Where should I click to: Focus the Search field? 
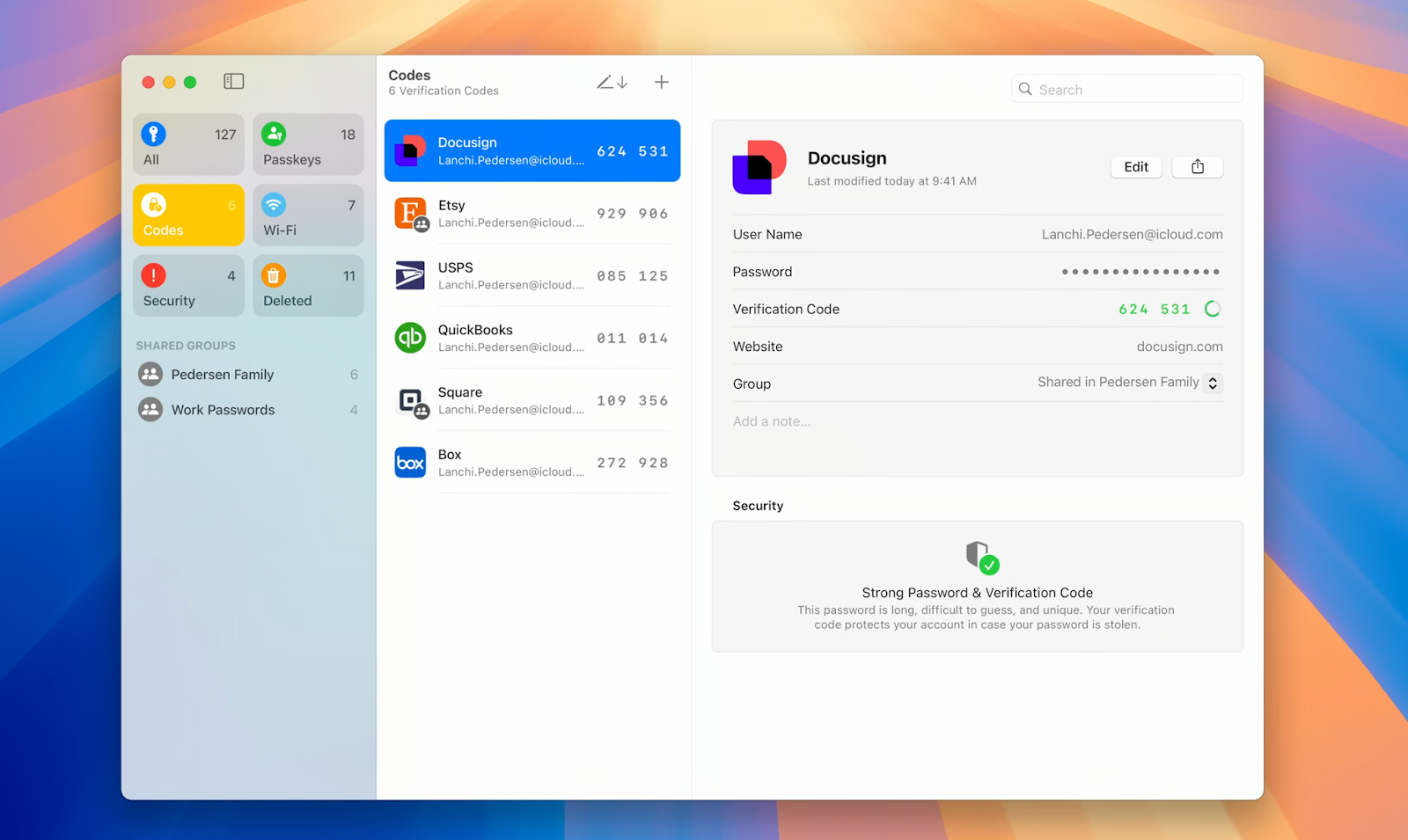pyautogui.click(x=1127, y=90)
